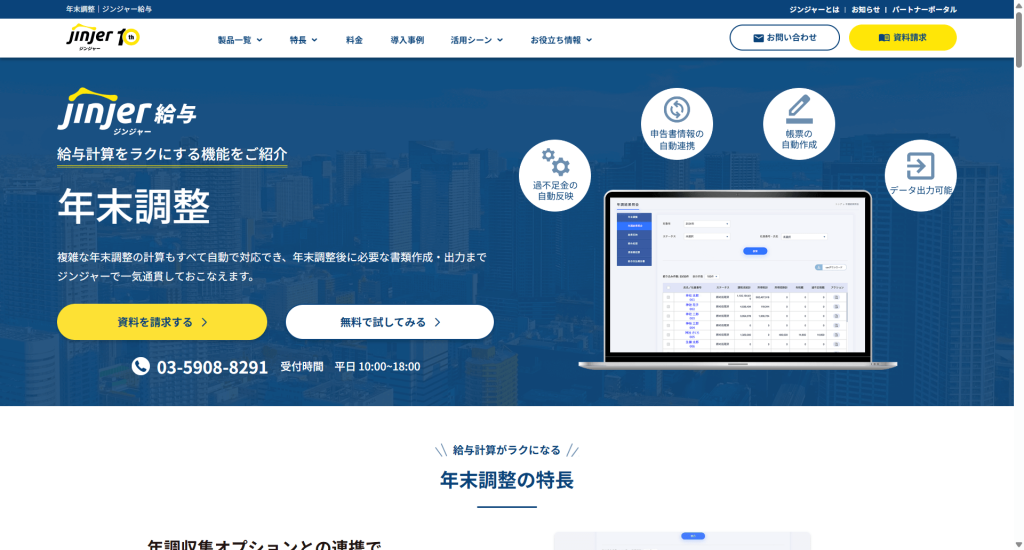Screen dimensions: 1024x550
Task: Click the gears icon for 過不足金の自動反映
Action: [x=555, y=161]
